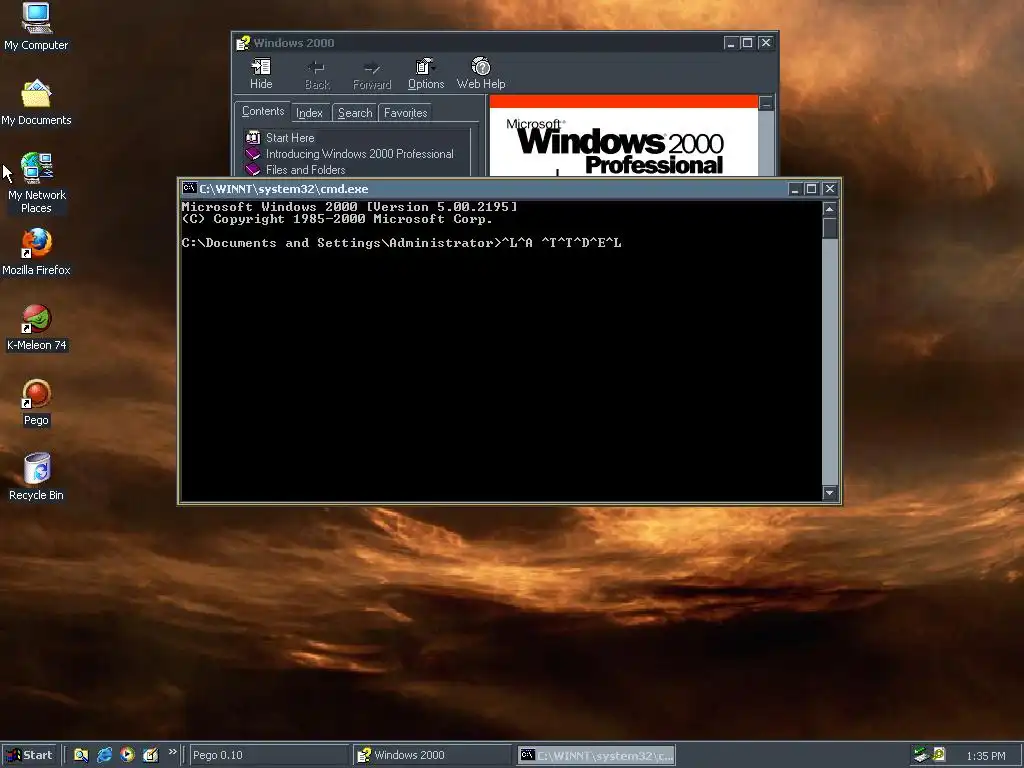Switch to the Search tab in help
This screenshot has height=768, width=1024.
(x=355, y=113)
